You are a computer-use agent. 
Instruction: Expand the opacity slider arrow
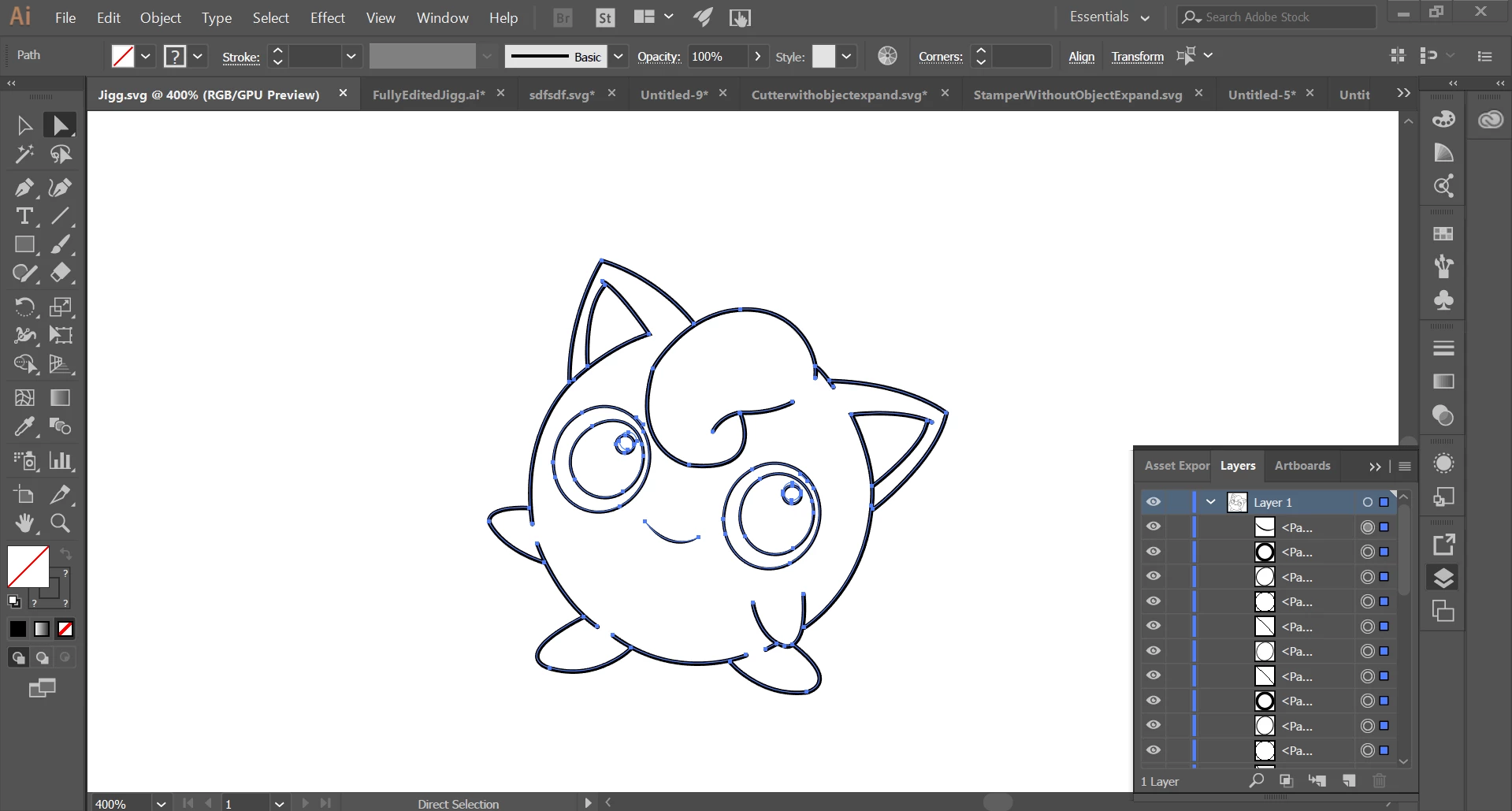coord(757,56)
